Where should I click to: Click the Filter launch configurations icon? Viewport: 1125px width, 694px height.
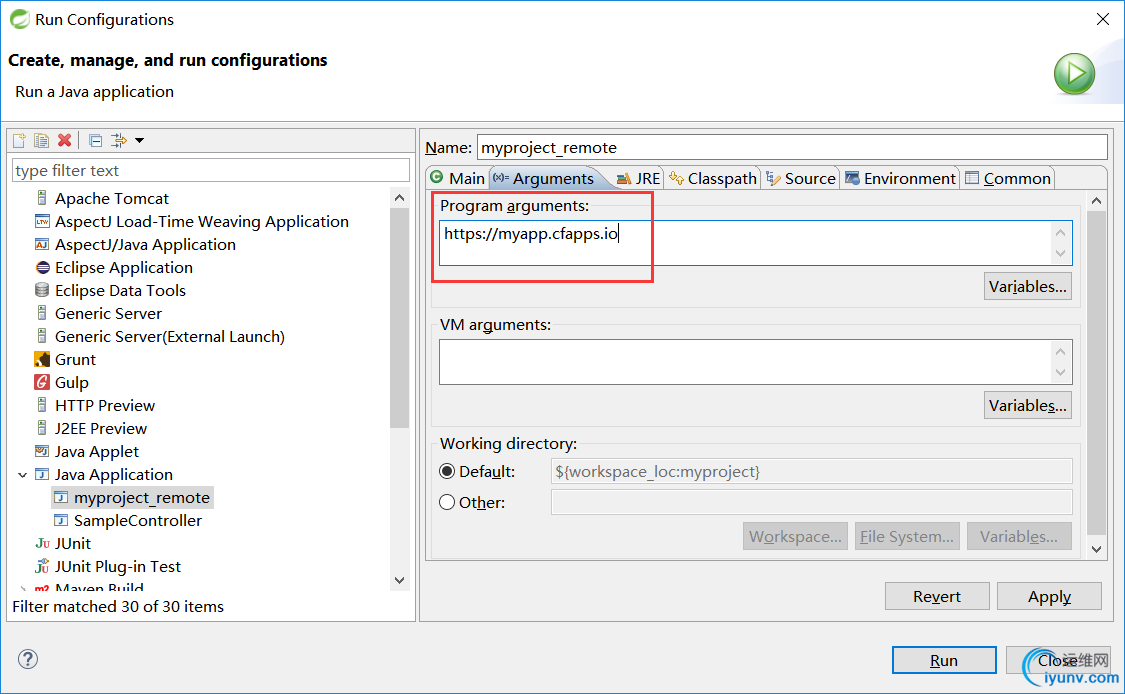(x=118, y=140)
